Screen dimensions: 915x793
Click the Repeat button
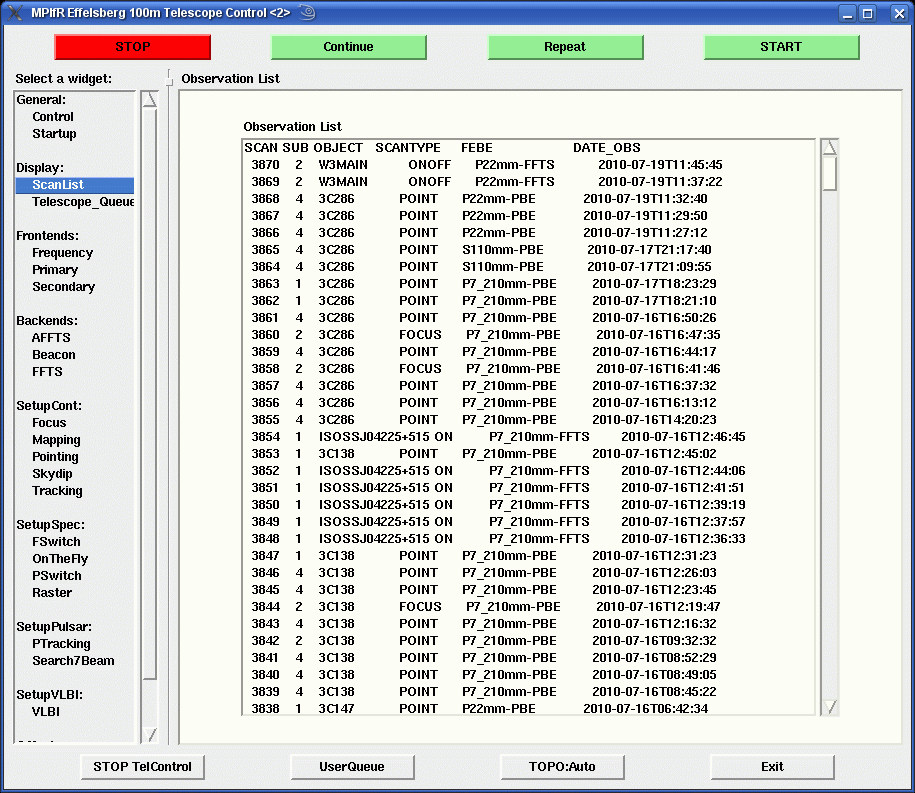click(565, 47)
